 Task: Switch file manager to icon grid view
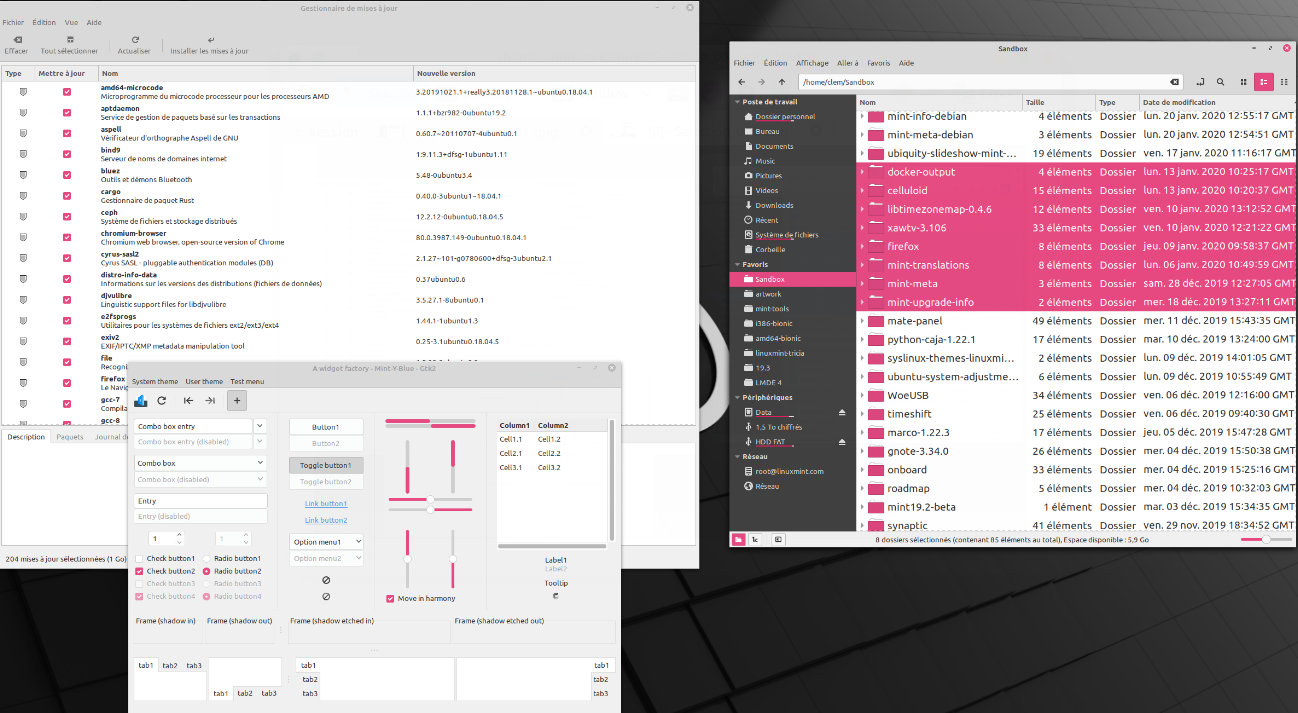click(1243, 82)
